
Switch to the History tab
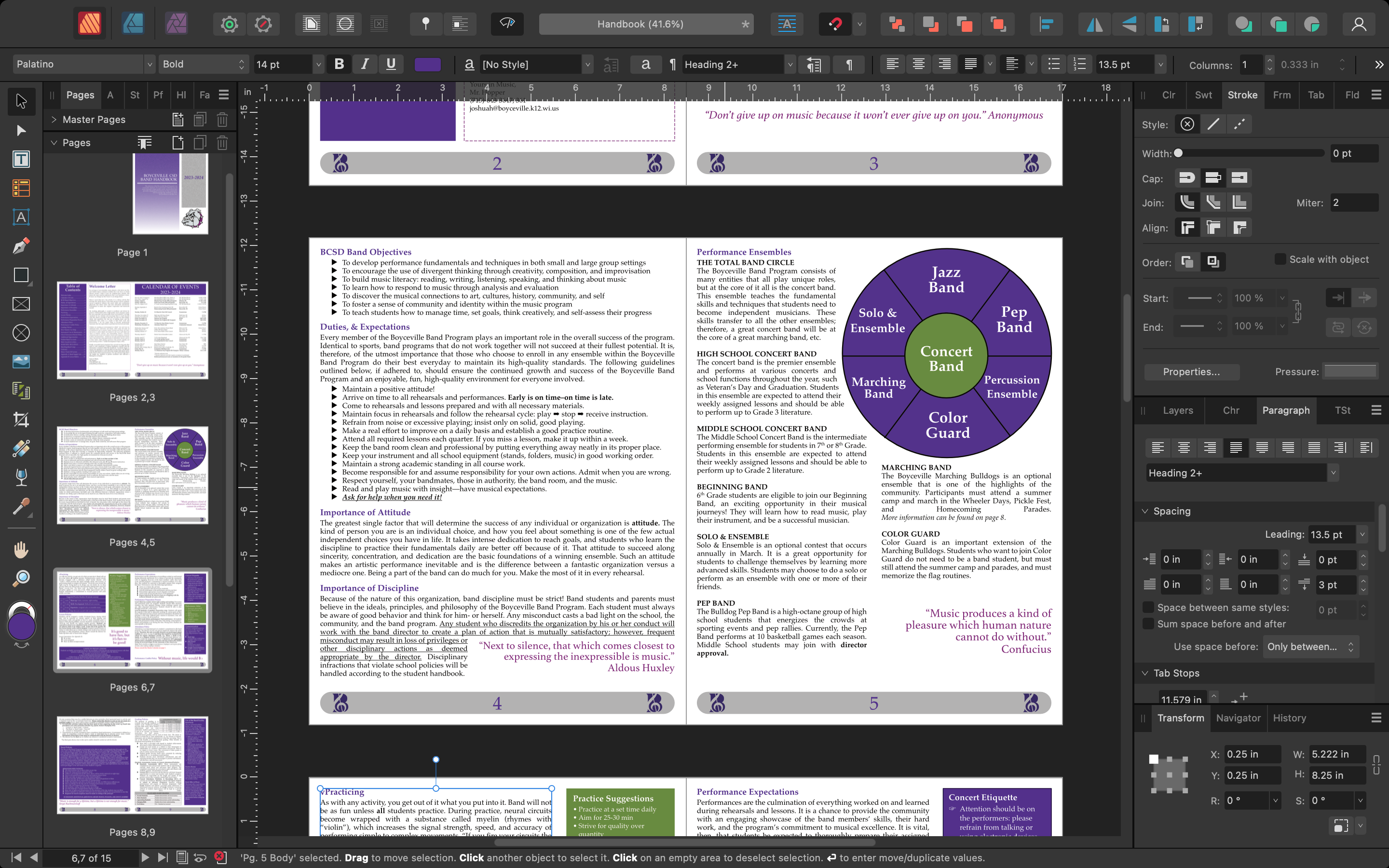[x=1290, y=718]
